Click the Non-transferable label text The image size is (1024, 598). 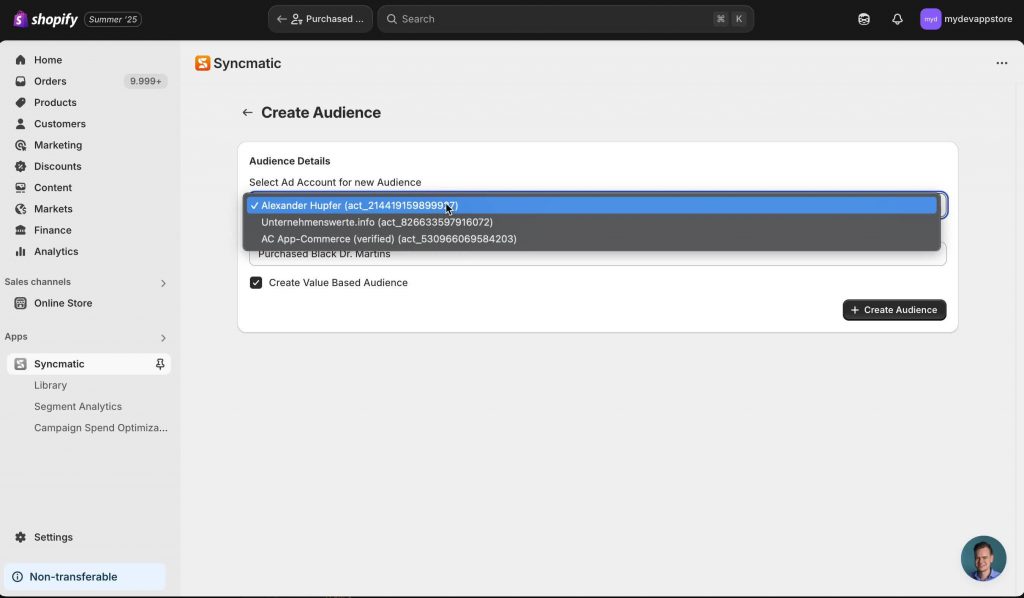click(x=73, y=577)
